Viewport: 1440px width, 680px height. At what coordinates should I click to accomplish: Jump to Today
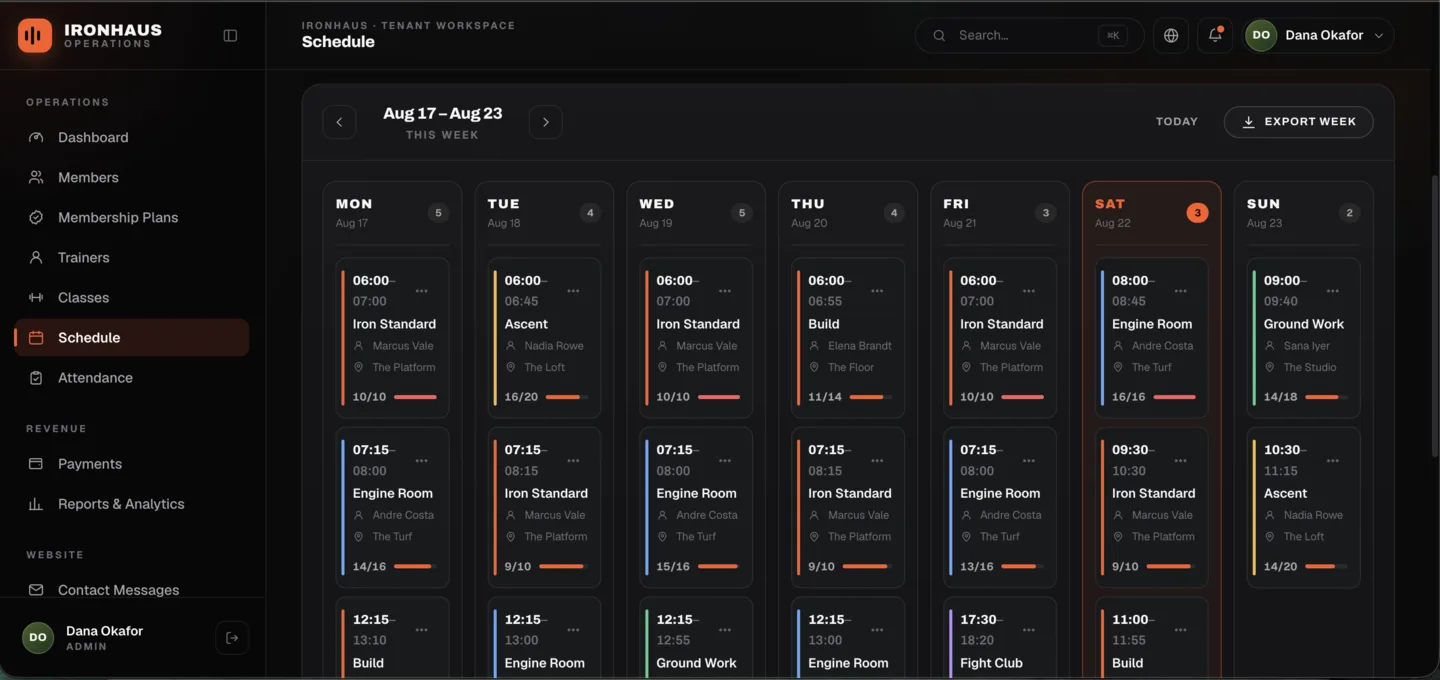point(1176,122)
